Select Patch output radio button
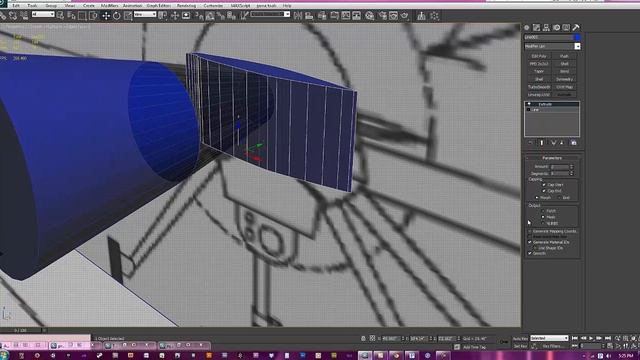 (543, 211)
